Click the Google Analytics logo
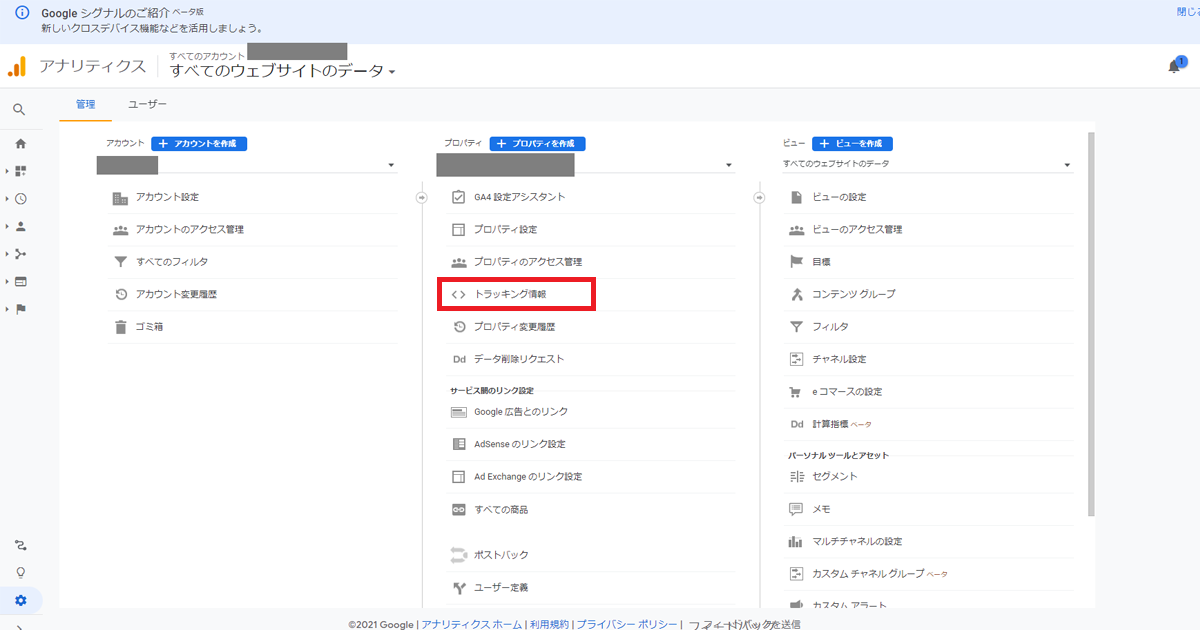 pyautogui.click(x=16, y=67)
